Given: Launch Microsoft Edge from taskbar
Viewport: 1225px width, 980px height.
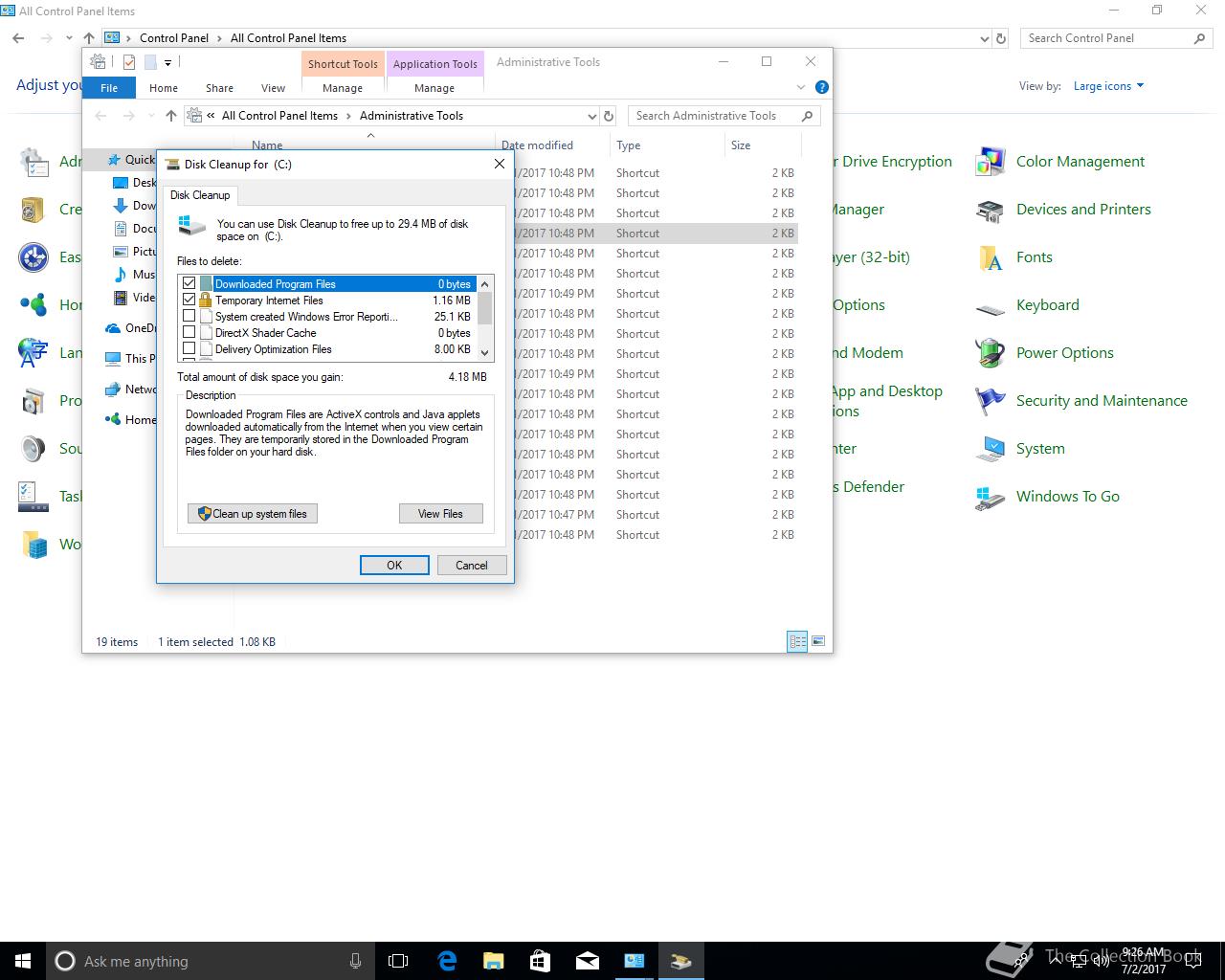Looking at the screenshot, I should pos(446,961).
